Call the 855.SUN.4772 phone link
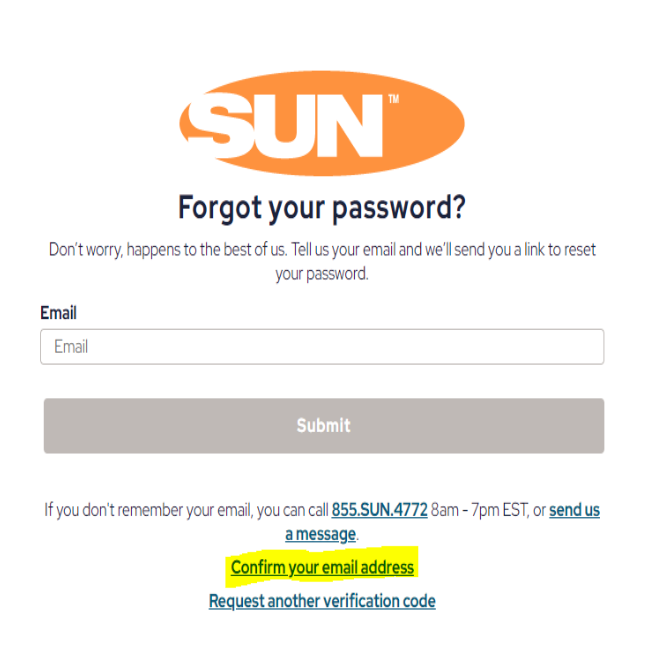Viewport: 652px width, 664px height. point(379,510)
